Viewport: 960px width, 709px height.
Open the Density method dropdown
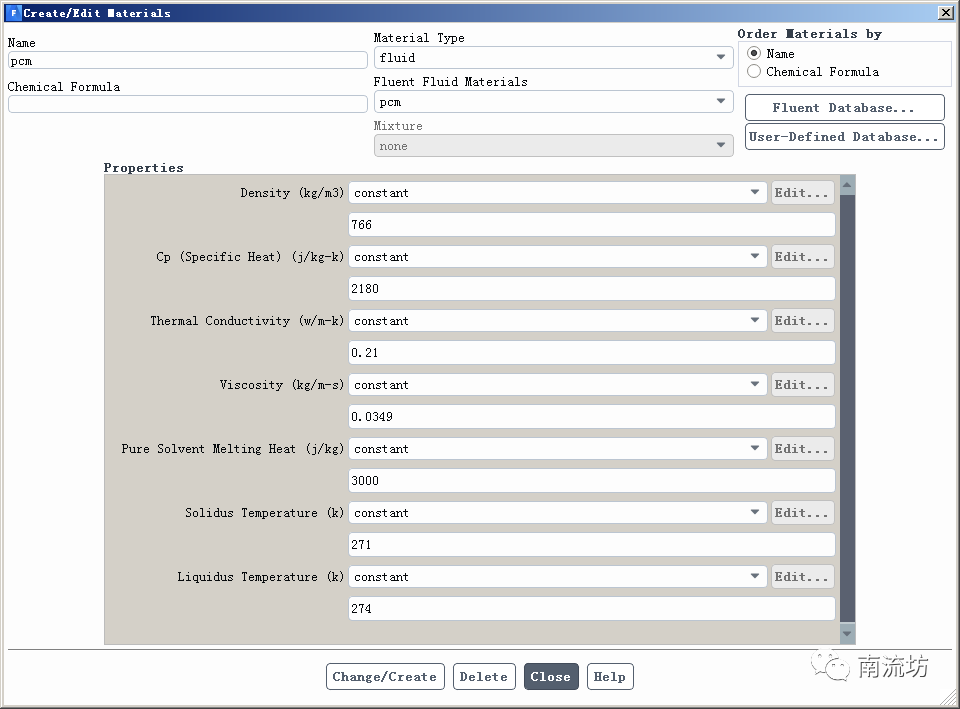pyautogui.click(x=557, y=193)
